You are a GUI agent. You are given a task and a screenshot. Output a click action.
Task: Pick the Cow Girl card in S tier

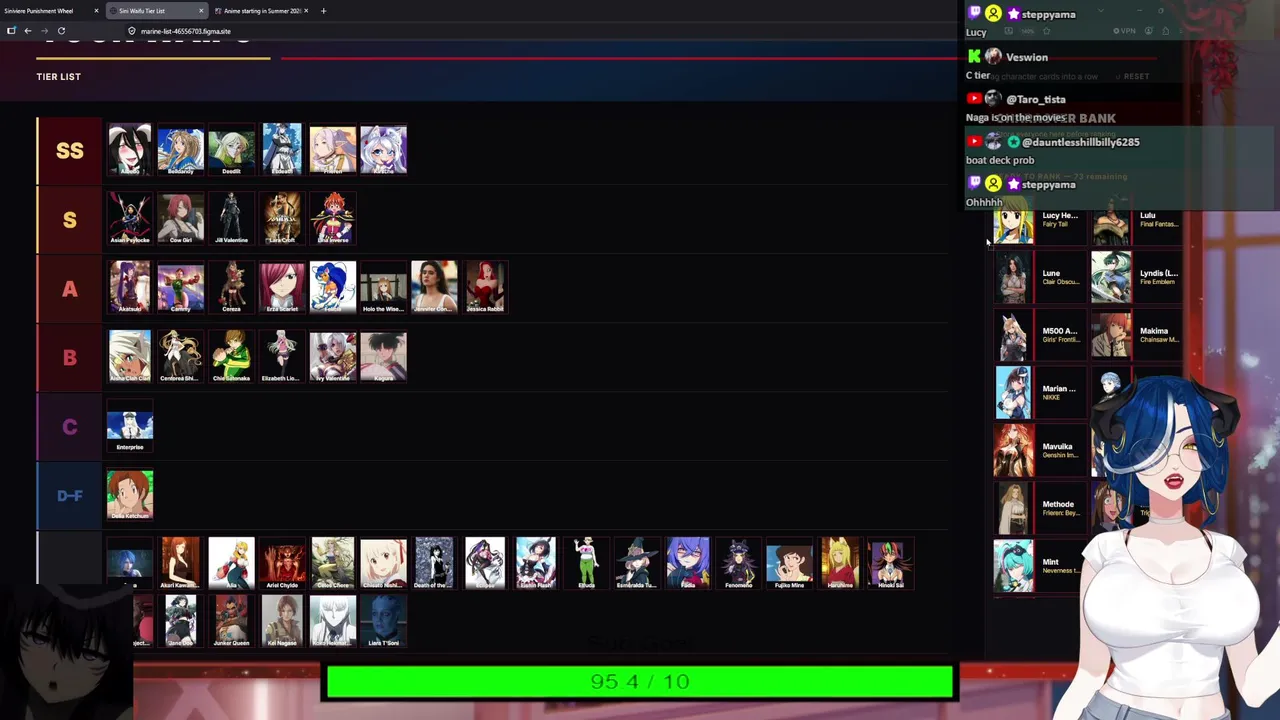pos(181,219)
